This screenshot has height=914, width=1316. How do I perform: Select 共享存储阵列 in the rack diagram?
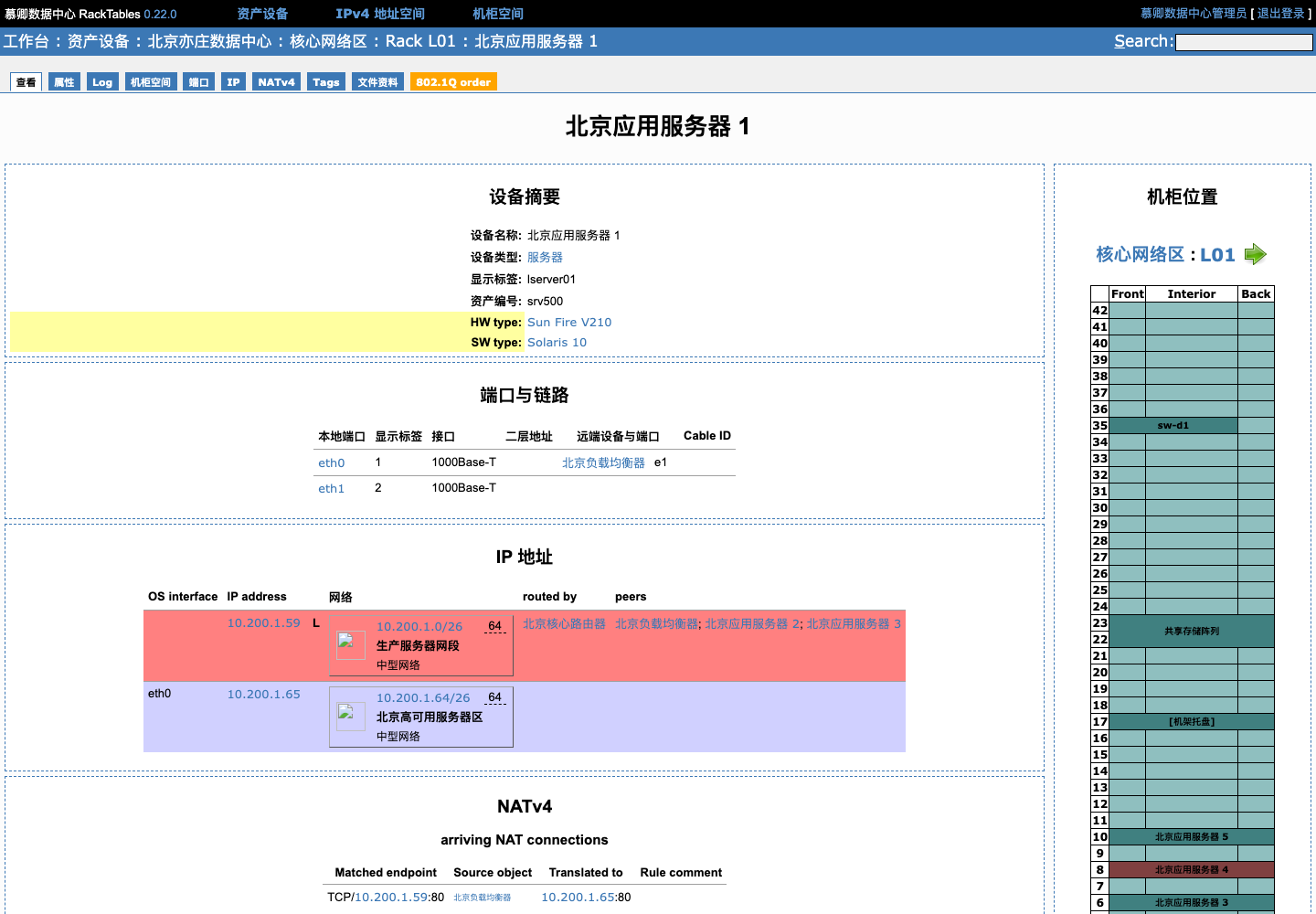point(1192,632)
